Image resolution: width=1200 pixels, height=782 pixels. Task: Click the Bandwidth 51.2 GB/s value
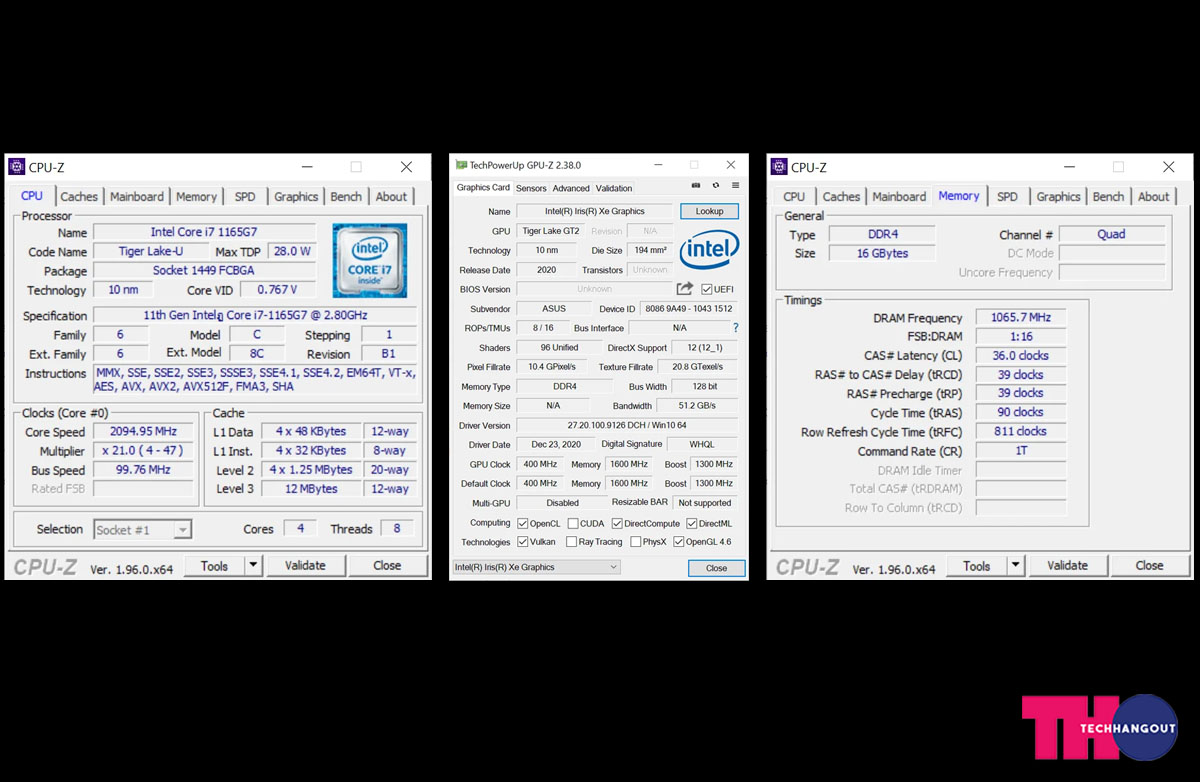pos(697,406)
